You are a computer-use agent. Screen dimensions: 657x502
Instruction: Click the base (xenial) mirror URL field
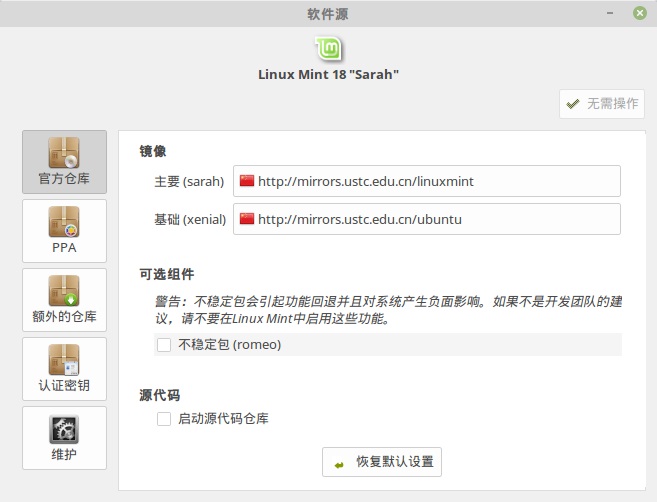pos(427,219)
